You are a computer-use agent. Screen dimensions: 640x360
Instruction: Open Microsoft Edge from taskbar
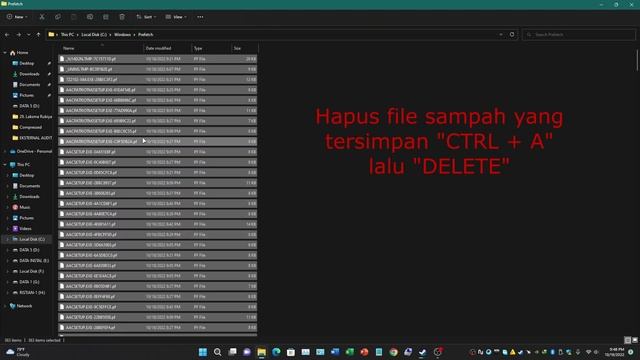tap(276, 352)
